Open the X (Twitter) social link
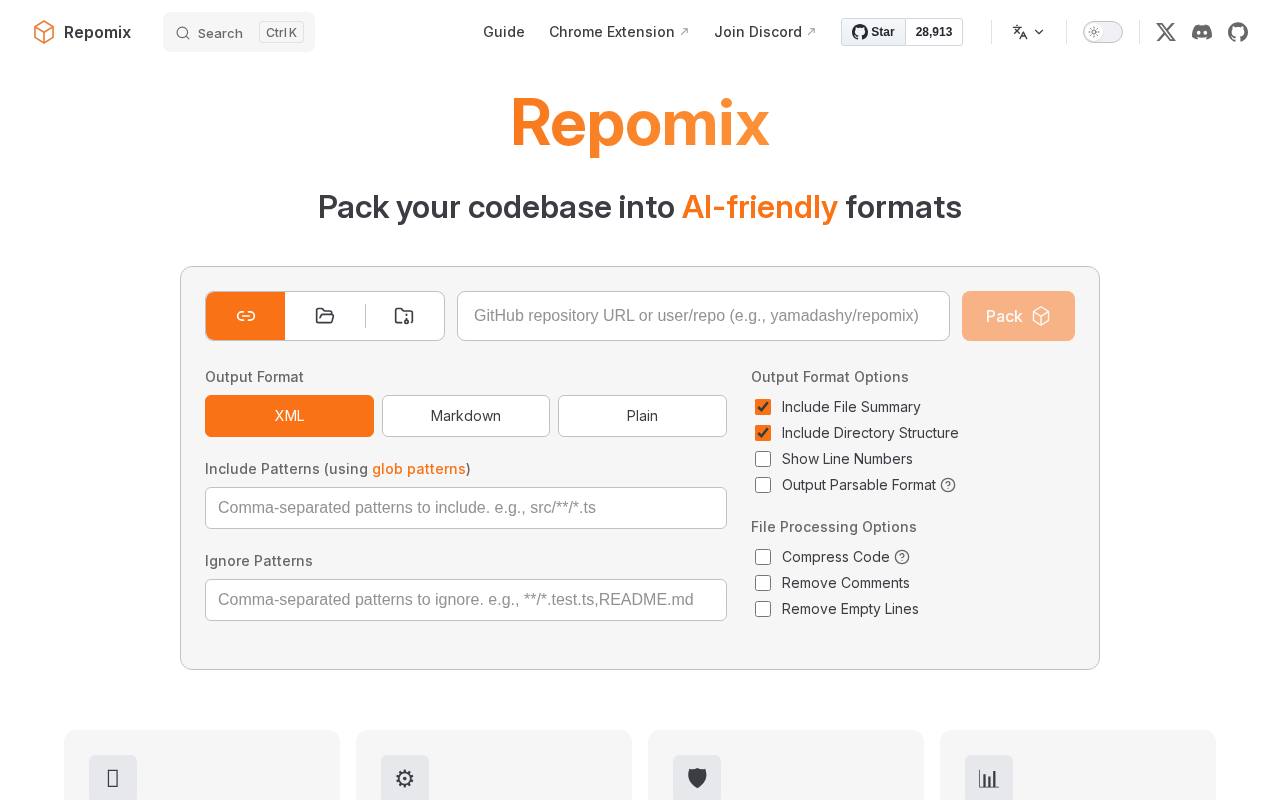The width and height of the screenshot is (1280, 800). pyautogui.click(x=1166, y=32)
